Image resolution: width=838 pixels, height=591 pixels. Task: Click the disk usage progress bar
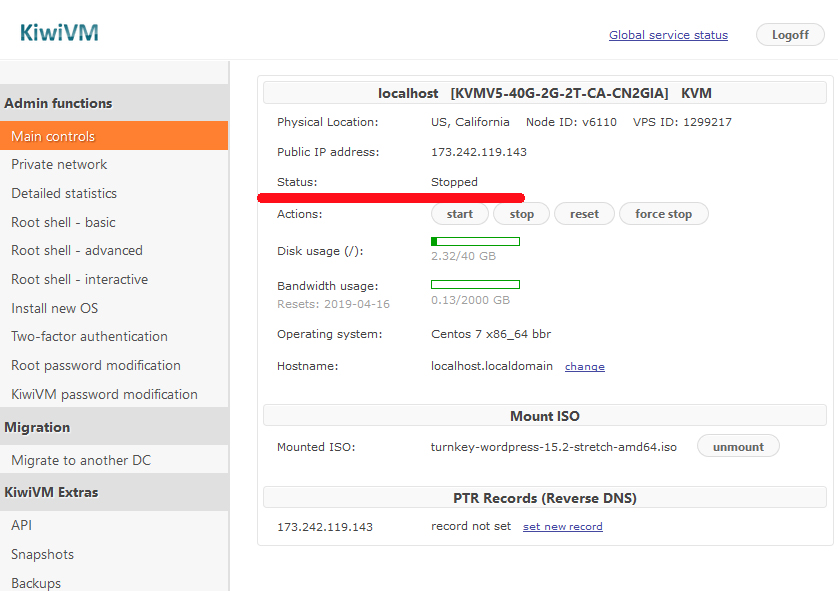(475, 241)
